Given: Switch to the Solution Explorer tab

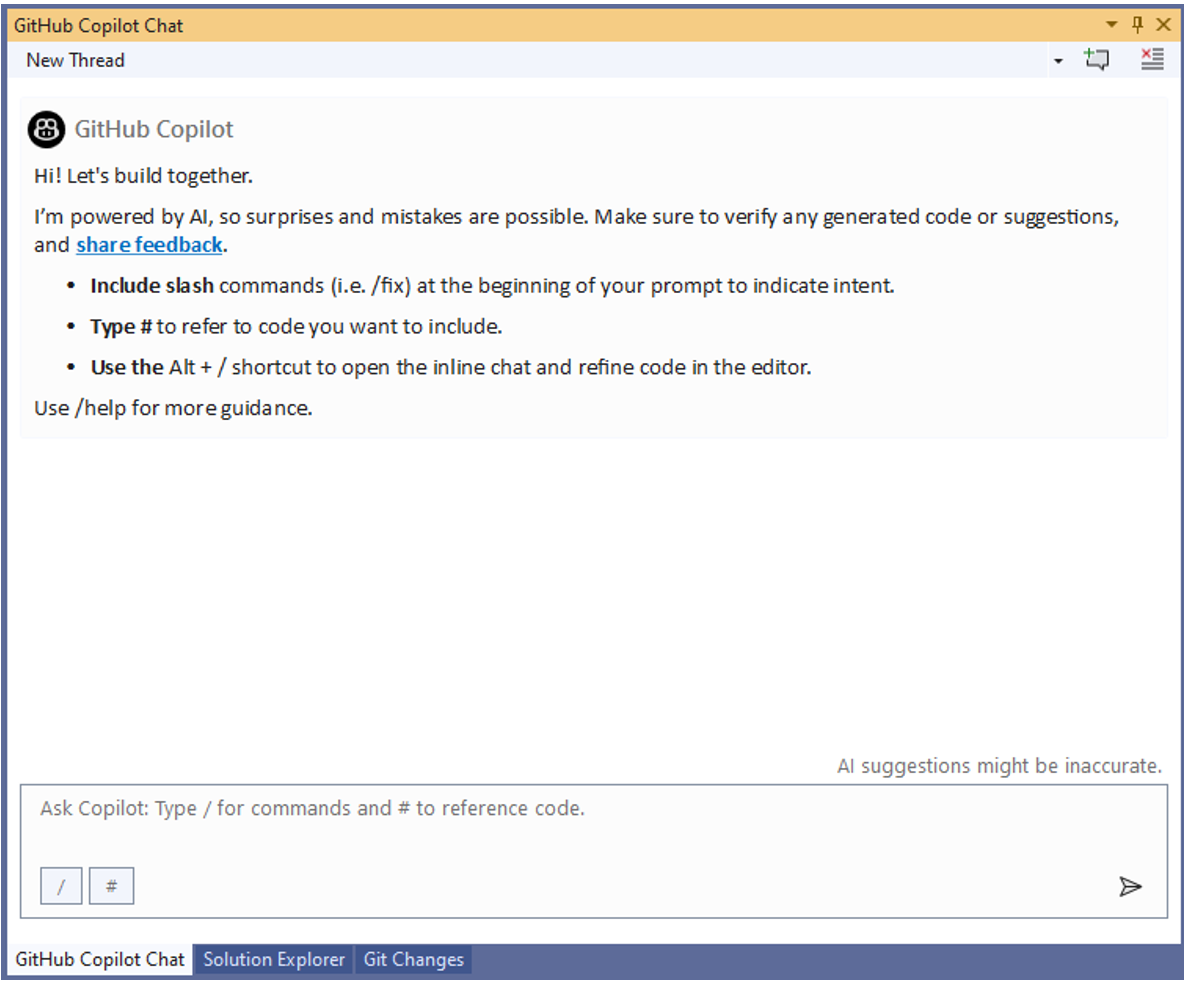Looking at the screenshot, I should click(x=274, y=960).
